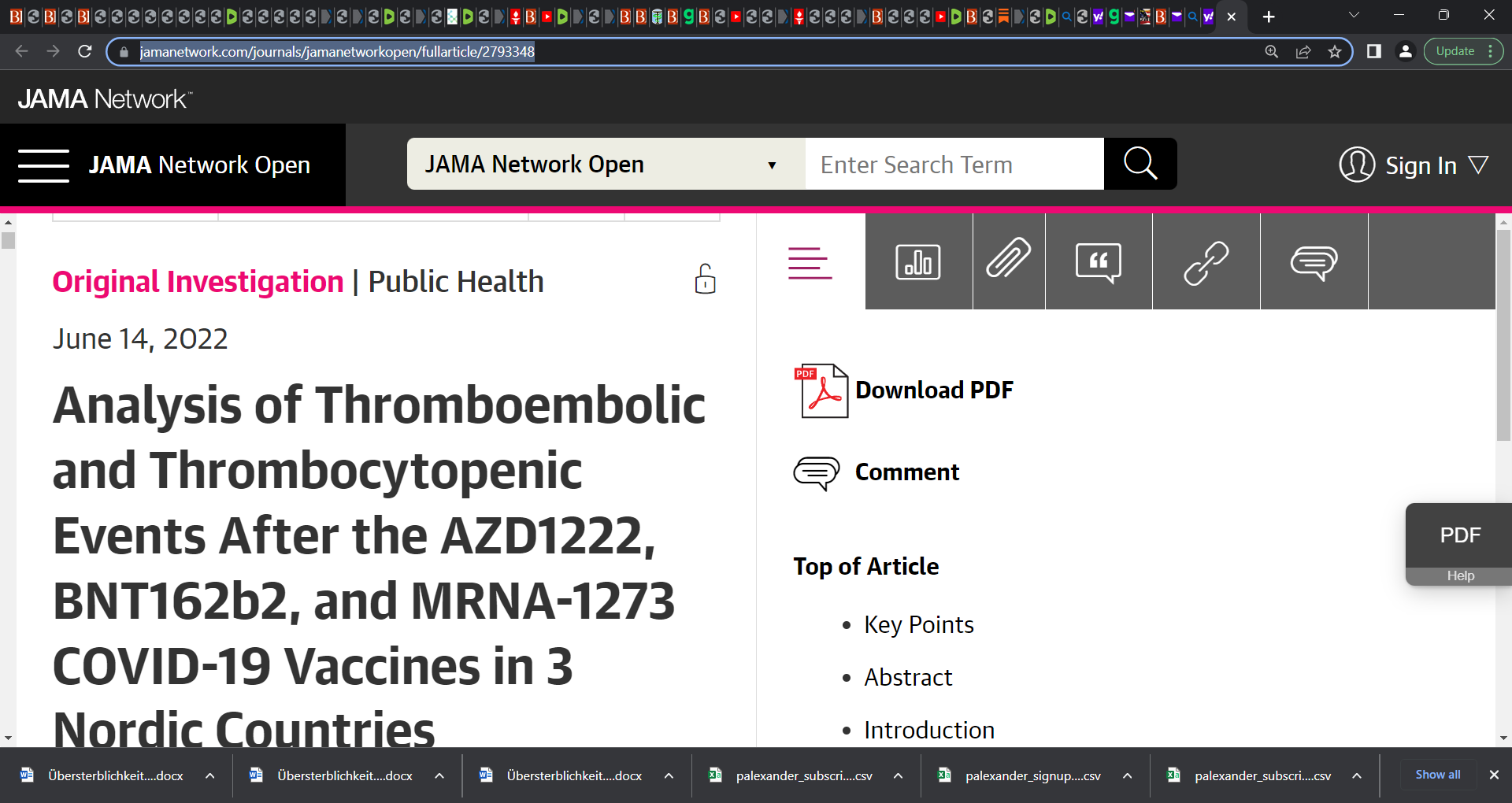Expand options for first Übersterblichkeit docx download

coord(210,776)
